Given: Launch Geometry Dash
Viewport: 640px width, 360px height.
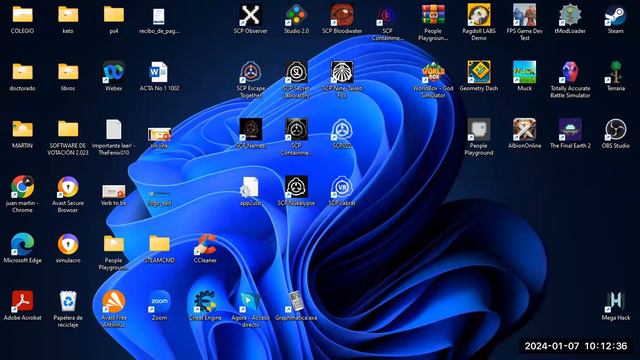Looking at the screenshot, I should click(479, 72).
